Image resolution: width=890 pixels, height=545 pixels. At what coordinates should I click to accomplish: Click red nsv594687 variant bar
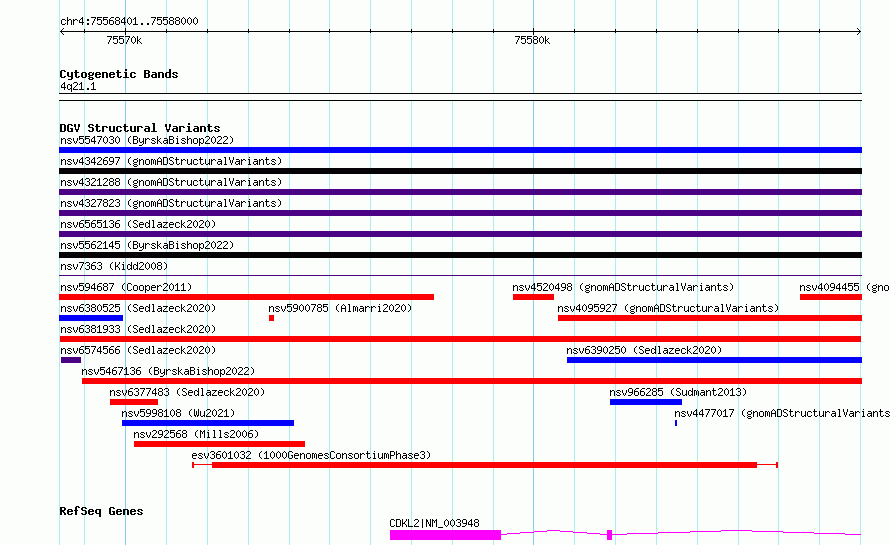[x=246, y=297]
